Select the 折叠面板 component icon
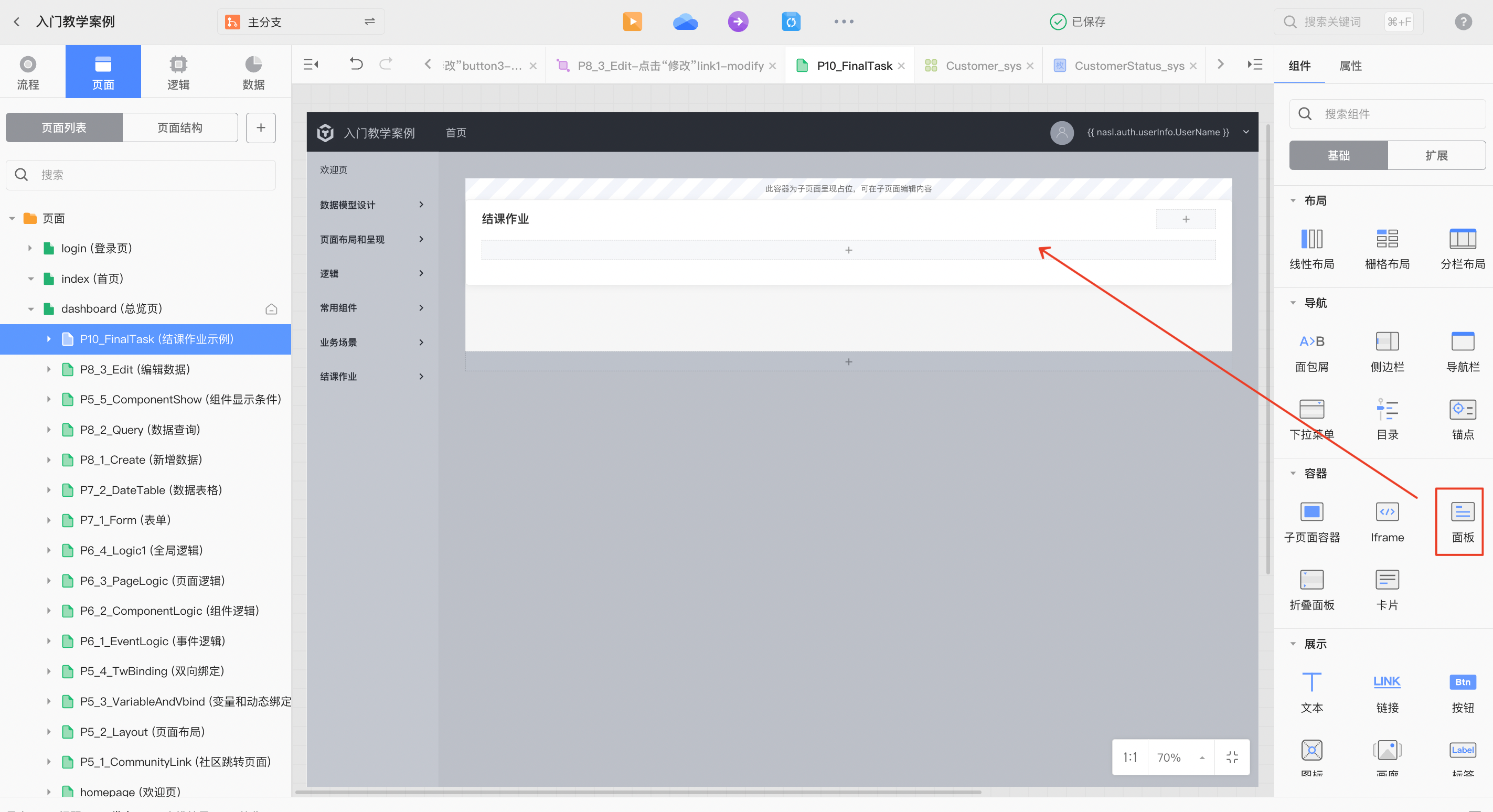Viewport: 1493px width, 812px height. tap(1311, 580)
